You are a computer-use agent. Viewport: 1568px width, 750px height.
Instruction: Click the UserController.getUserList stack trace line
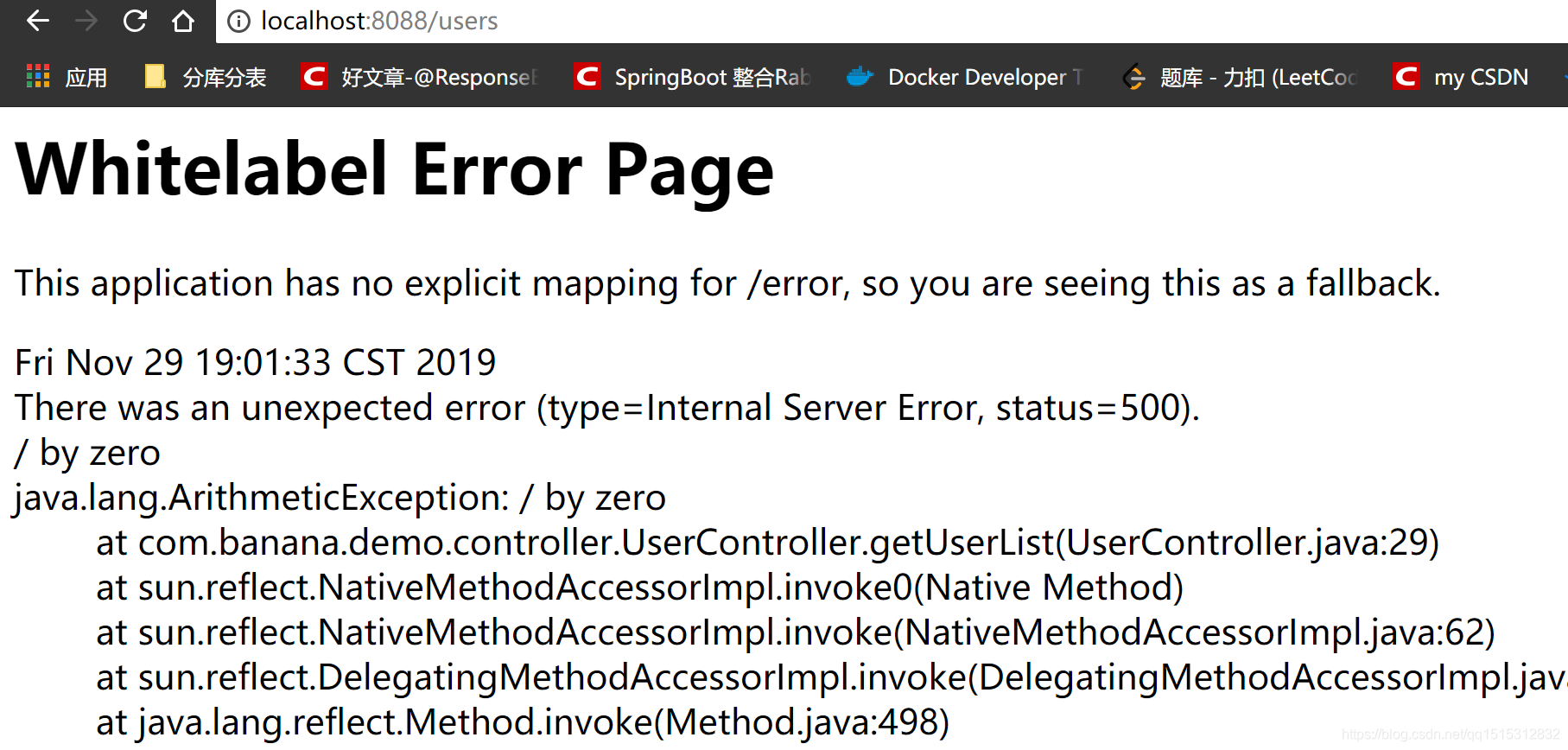(768, 543)
